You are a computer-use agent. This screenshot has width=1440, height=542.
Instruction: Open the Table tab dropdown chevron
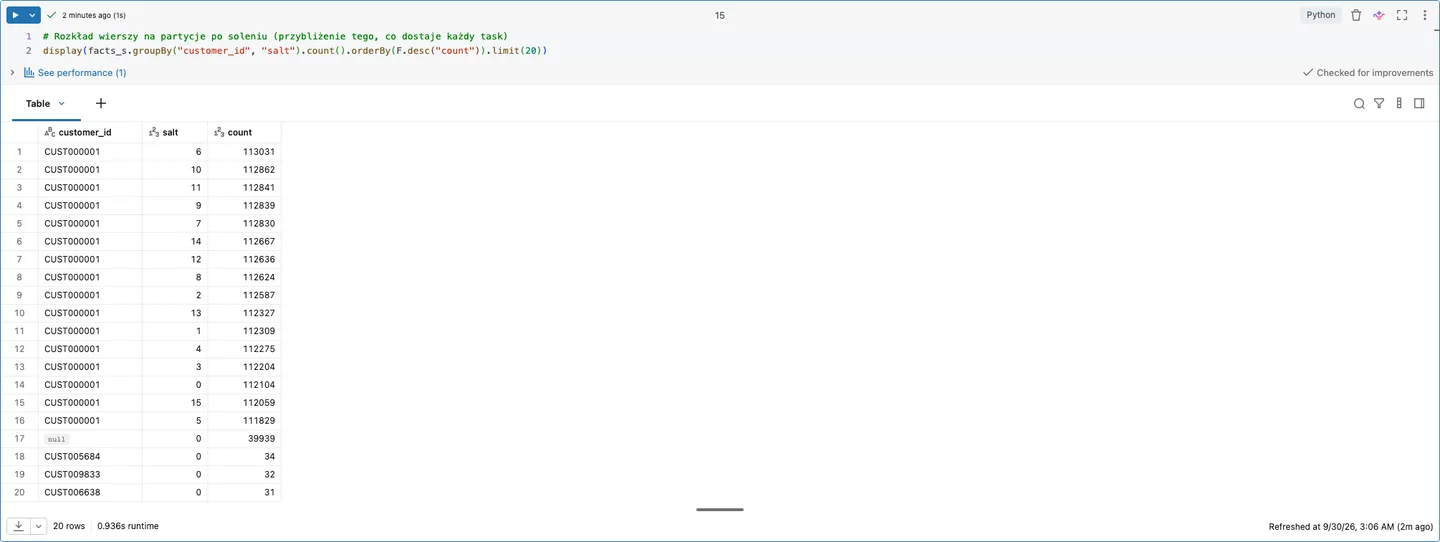click(62, 103)
